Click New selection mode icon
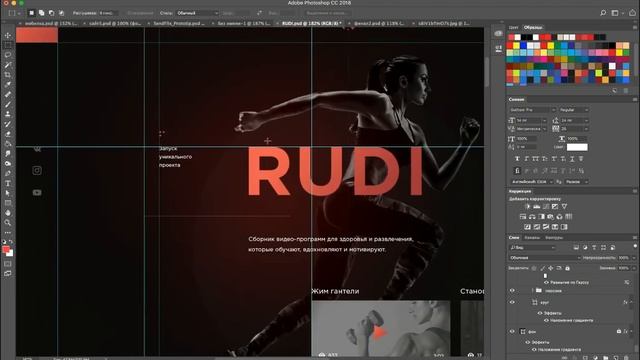 point(31,13)
